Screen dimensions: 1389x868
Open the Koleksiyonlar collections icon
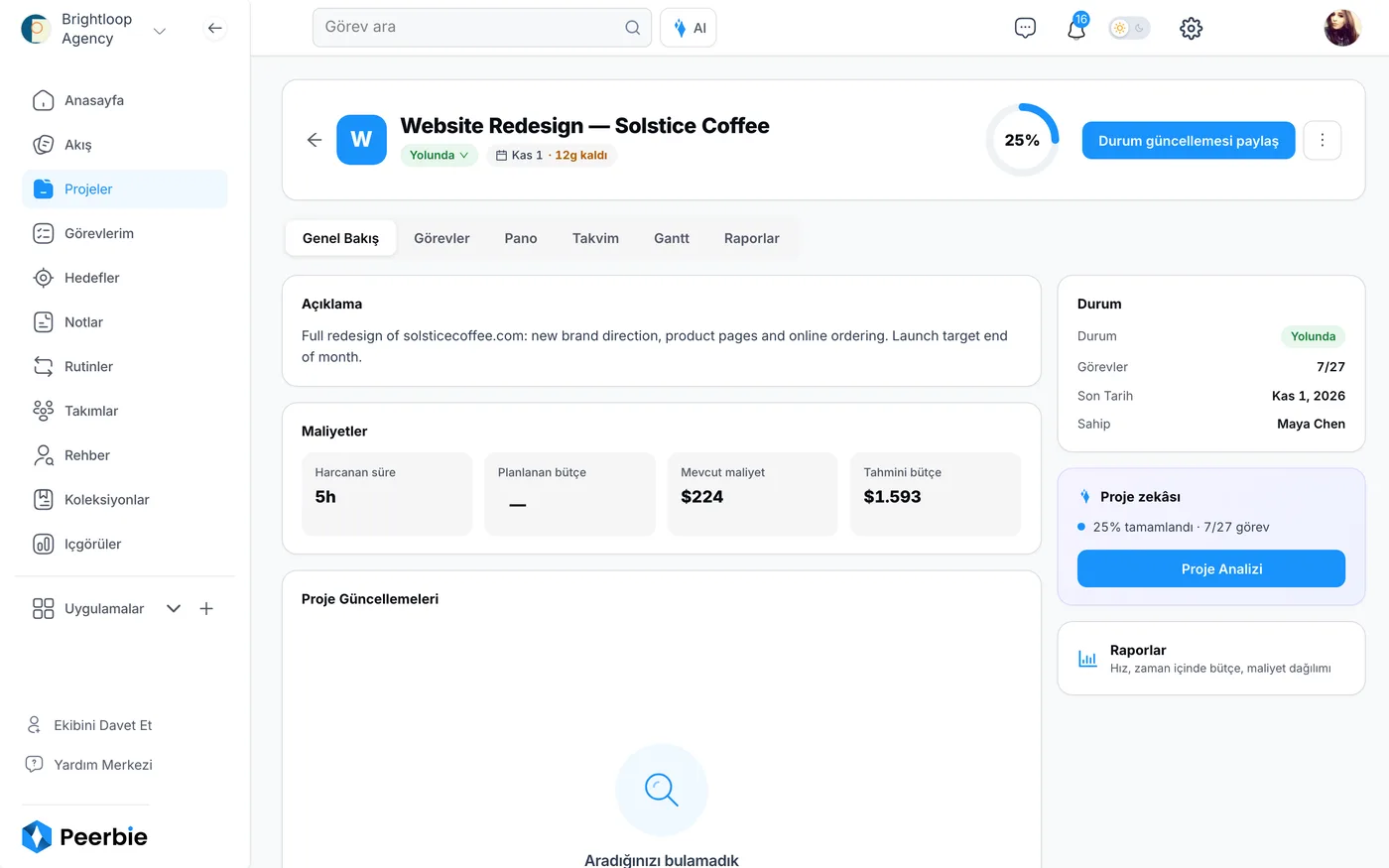click(x=44, y=500)
